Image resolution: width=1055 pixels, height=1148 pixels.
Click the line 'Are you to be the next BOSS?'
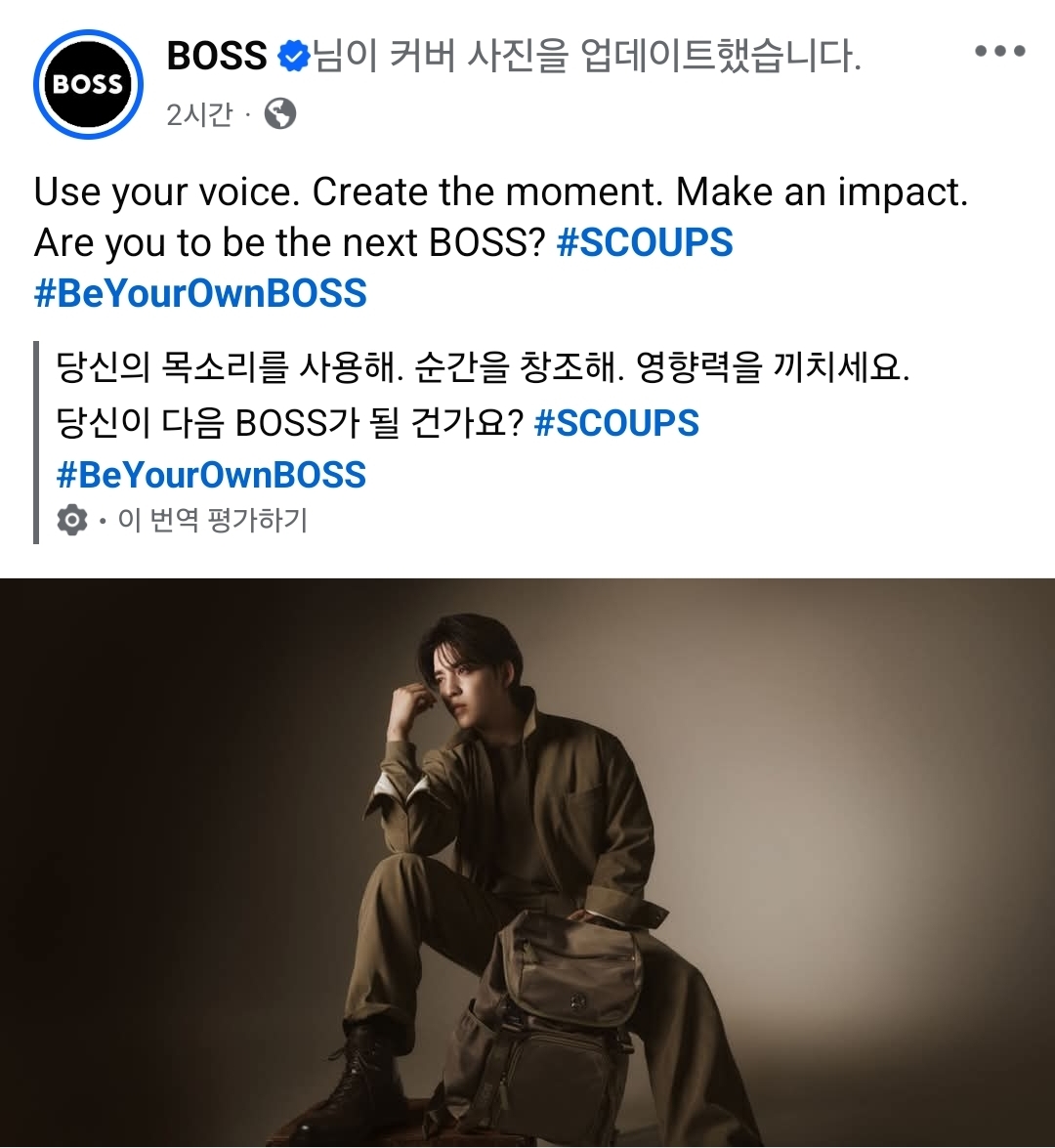pos(290,243)
